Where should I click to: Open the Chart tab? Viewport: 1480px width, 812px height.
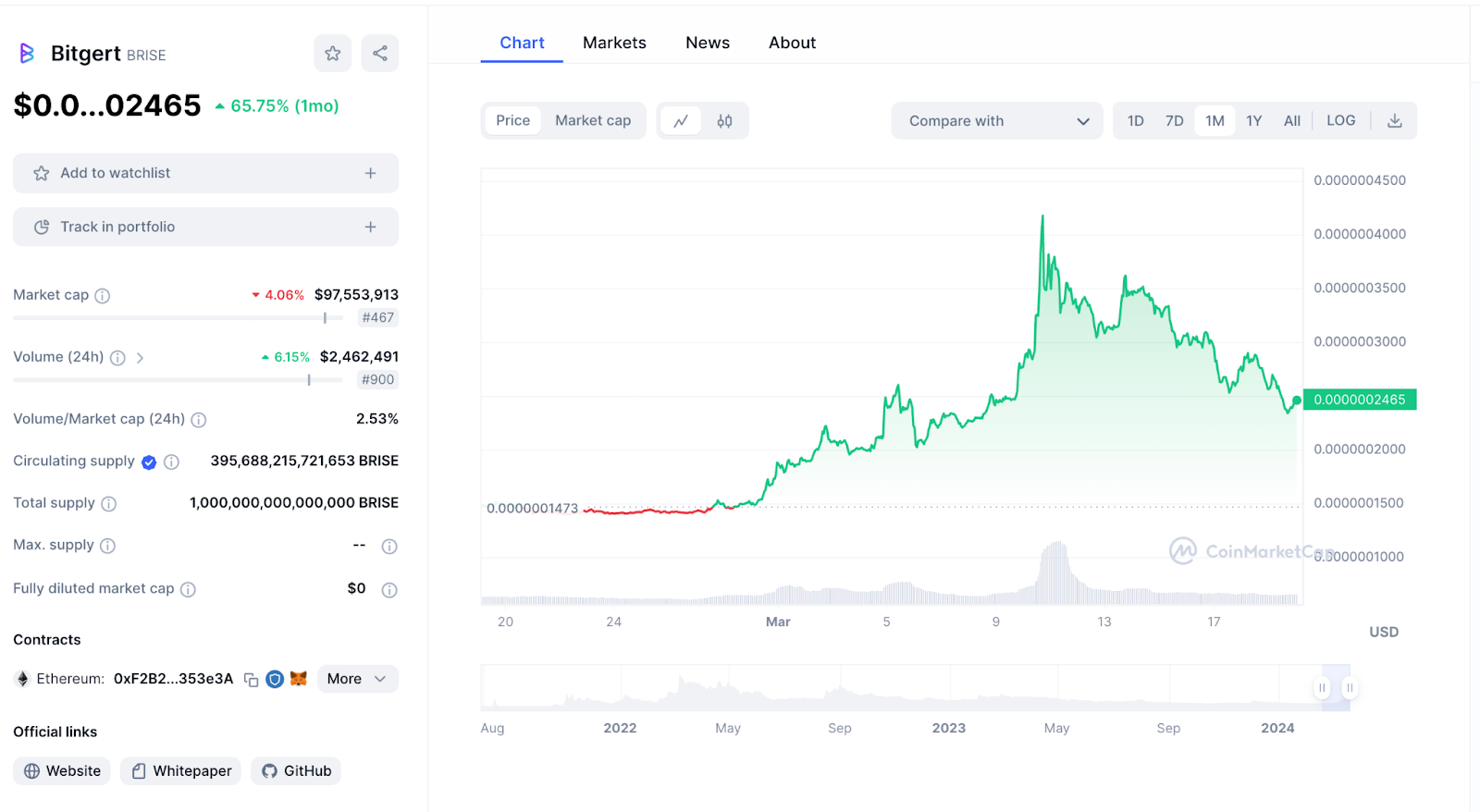pyautogui.click(x=522, y=43)
